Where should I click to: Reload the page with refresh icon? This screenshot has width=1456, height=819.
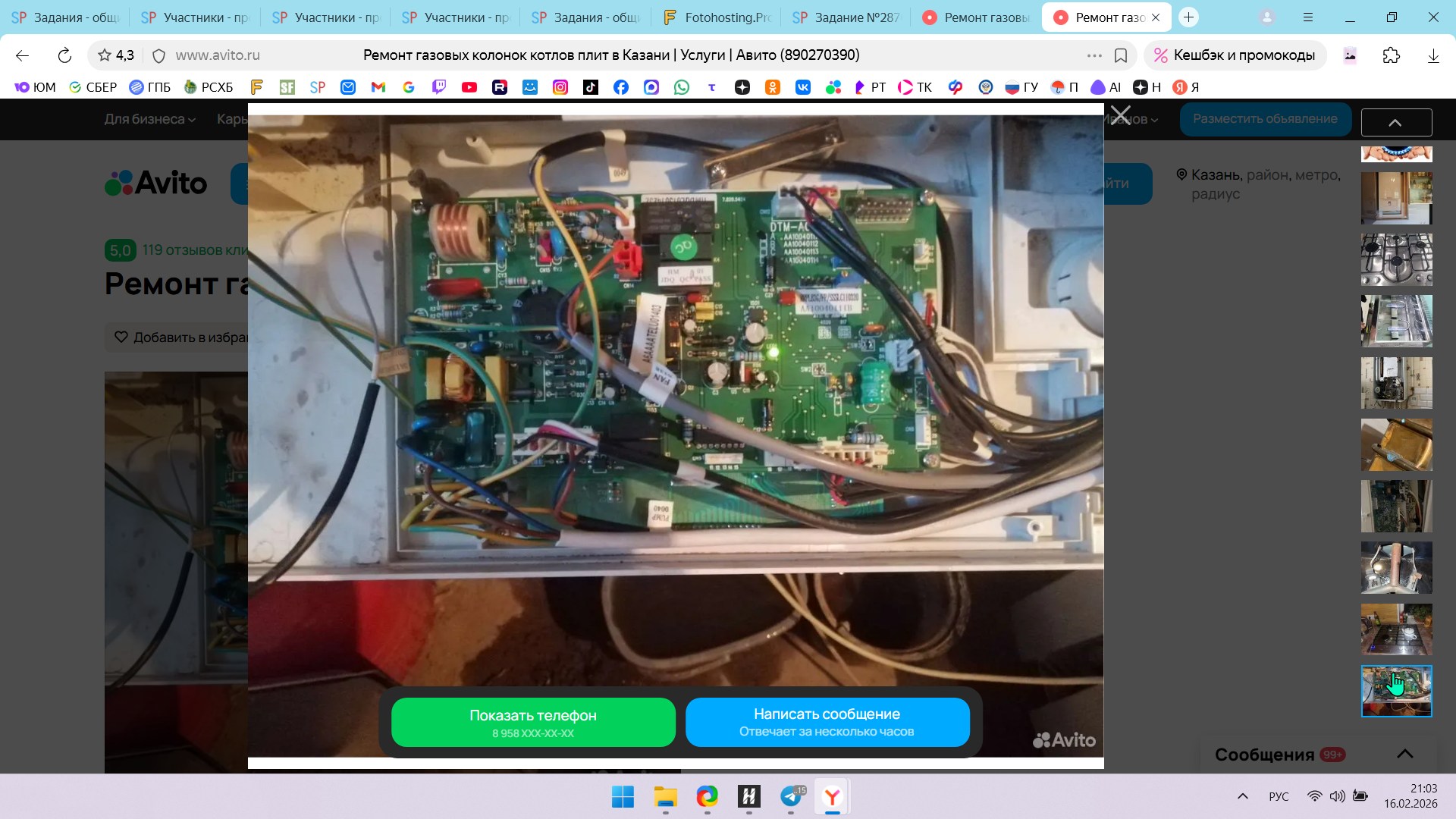point(64,55)
